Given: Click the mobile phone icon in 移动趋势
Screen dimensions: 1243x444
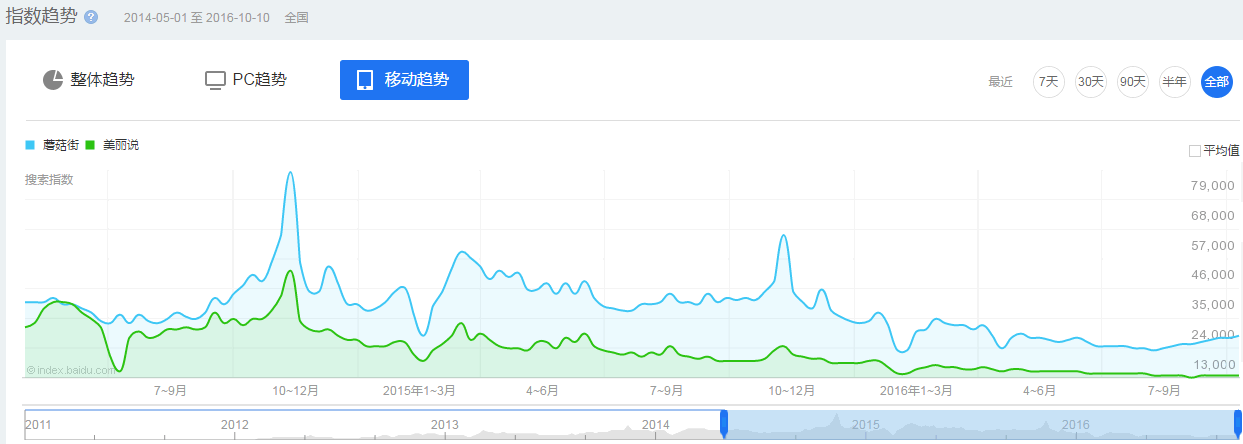Looking at the screenshot, I should tap(365, 80).
